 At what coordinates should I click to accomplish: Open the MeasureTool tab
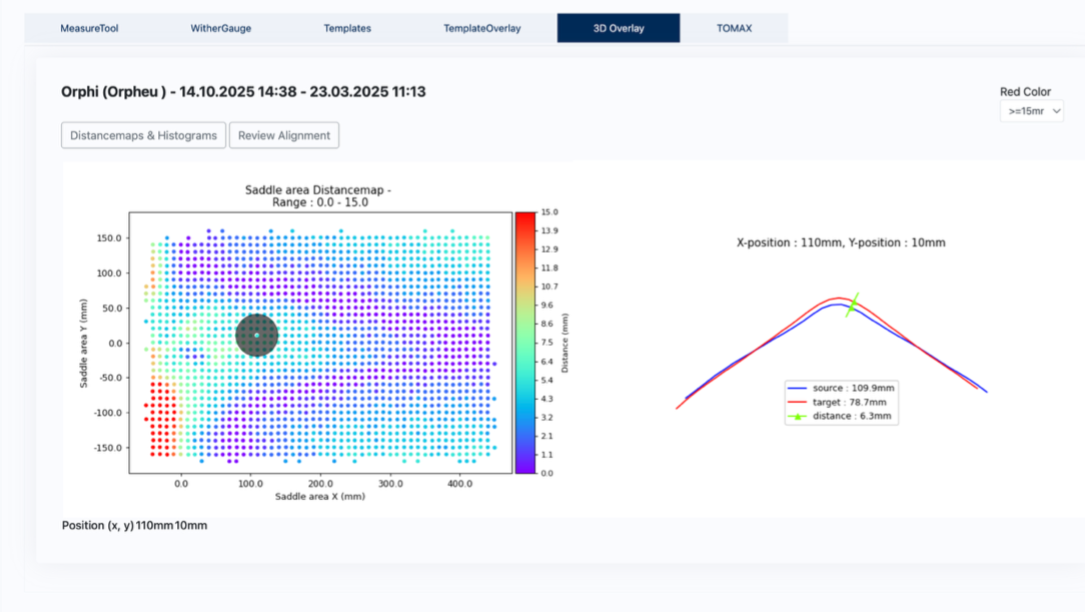pos(89,28)
